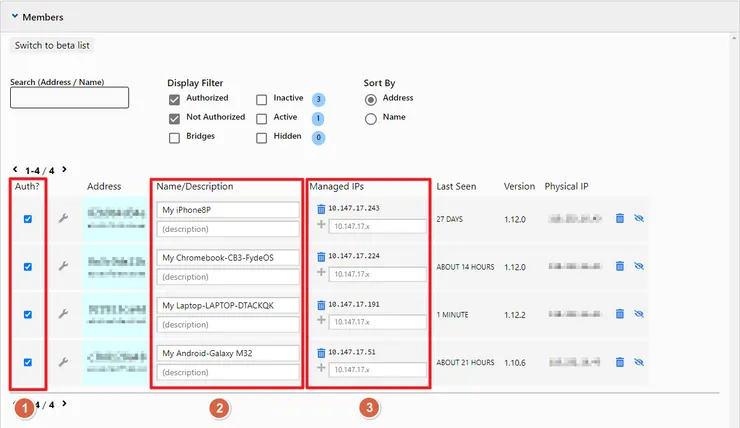Go to previous page above member list
This screenshot has height=428, width=740.
(15, 169)
